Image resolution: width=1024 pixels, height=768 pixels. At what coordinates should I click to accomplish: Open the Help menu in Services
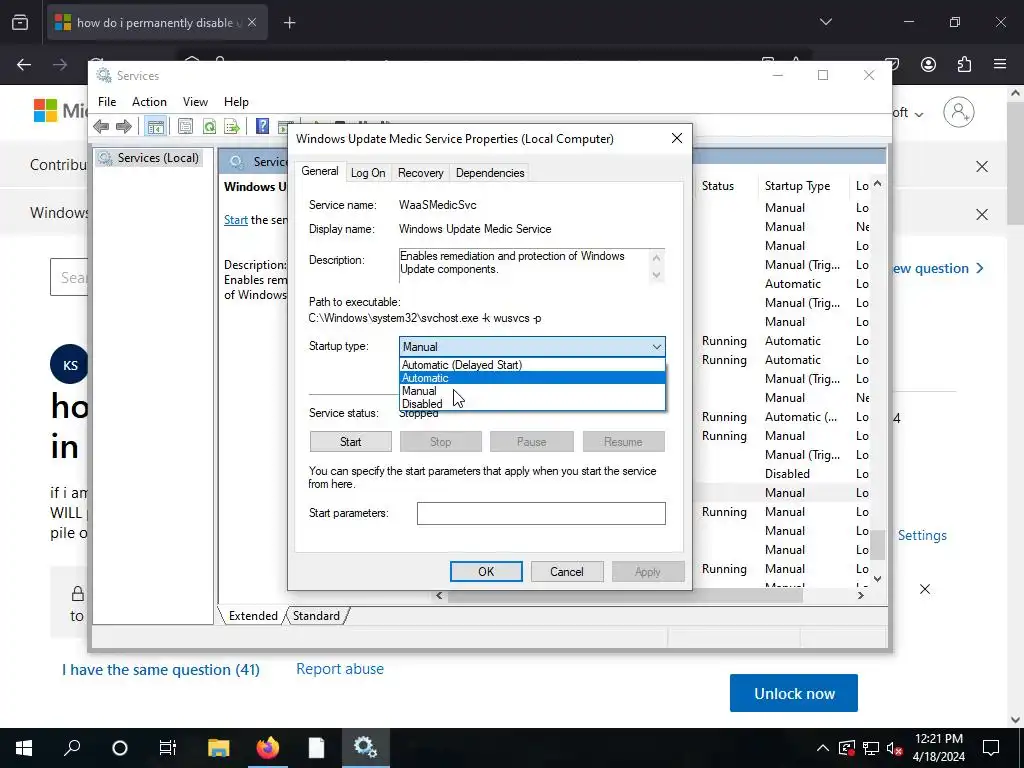236,102
